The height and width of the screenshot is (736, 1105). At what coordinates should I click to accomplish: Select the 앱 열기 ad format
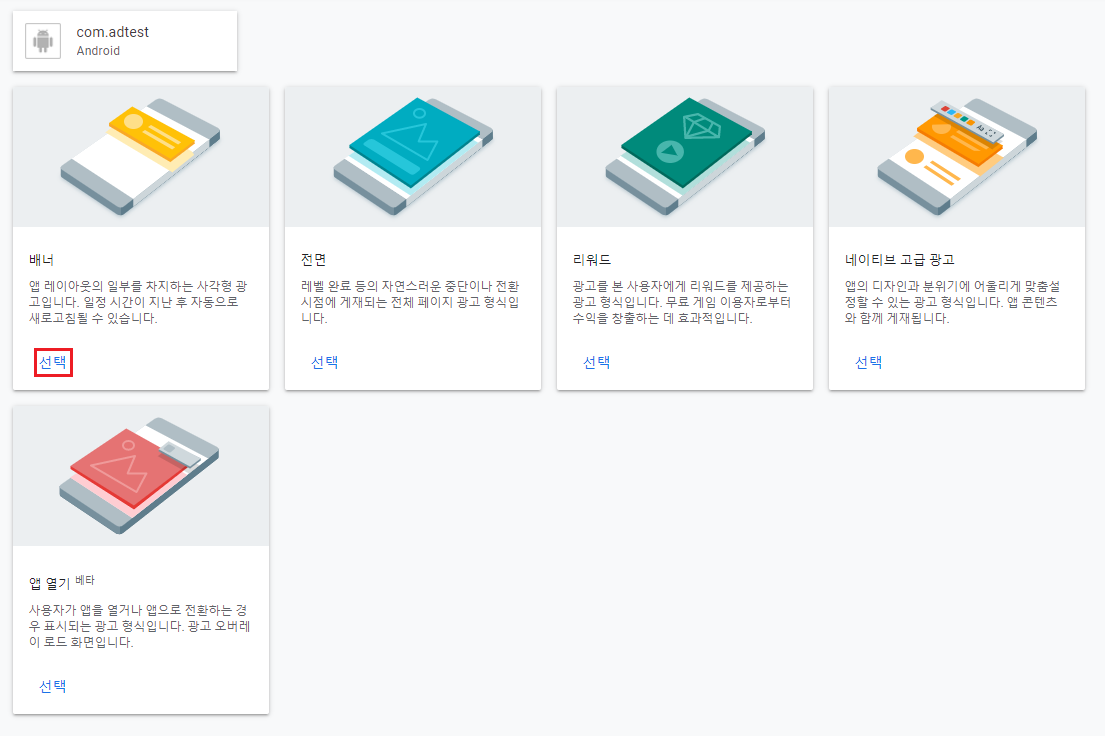coord(51,686)
